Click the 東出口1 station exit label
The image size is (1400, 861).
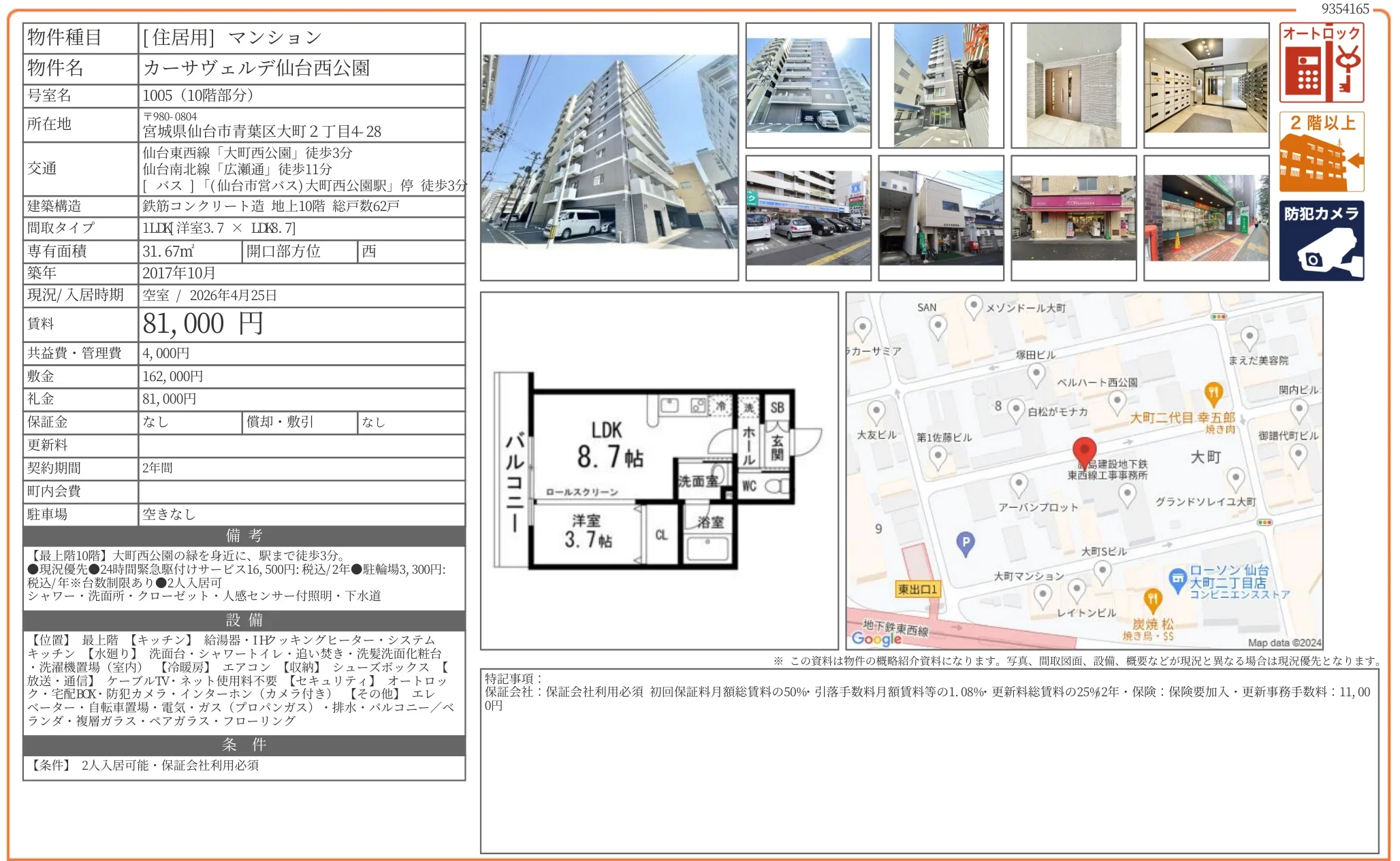click(x=917, y=589)
